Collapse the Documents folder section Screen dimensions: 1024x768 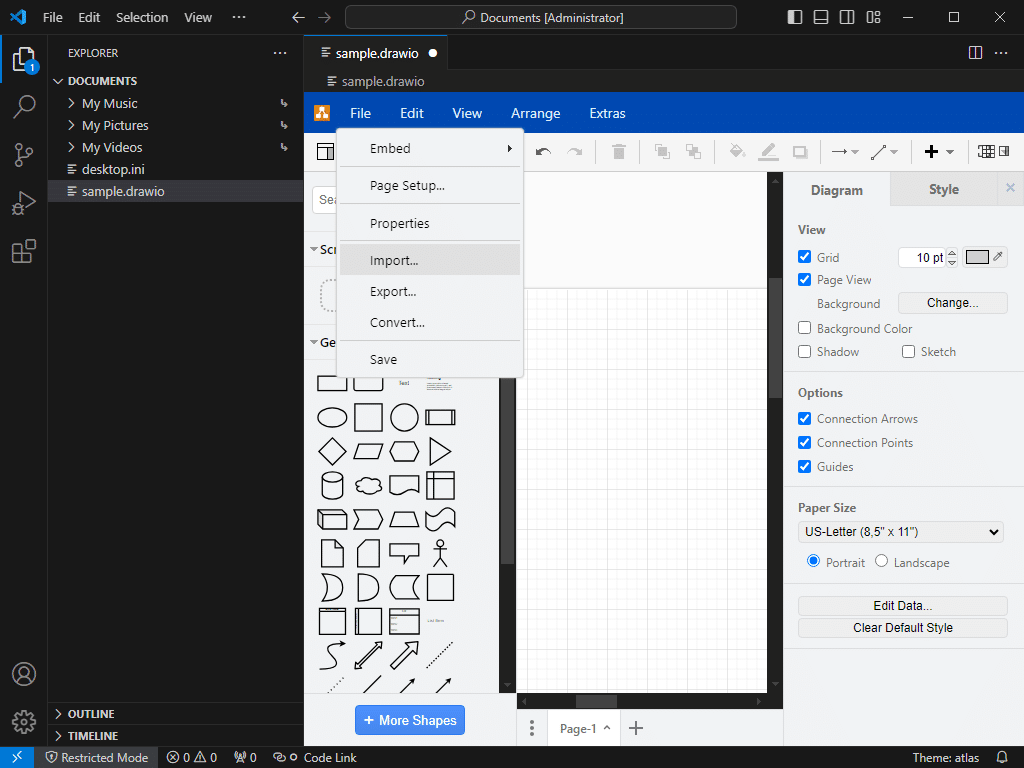pos(175,81)
